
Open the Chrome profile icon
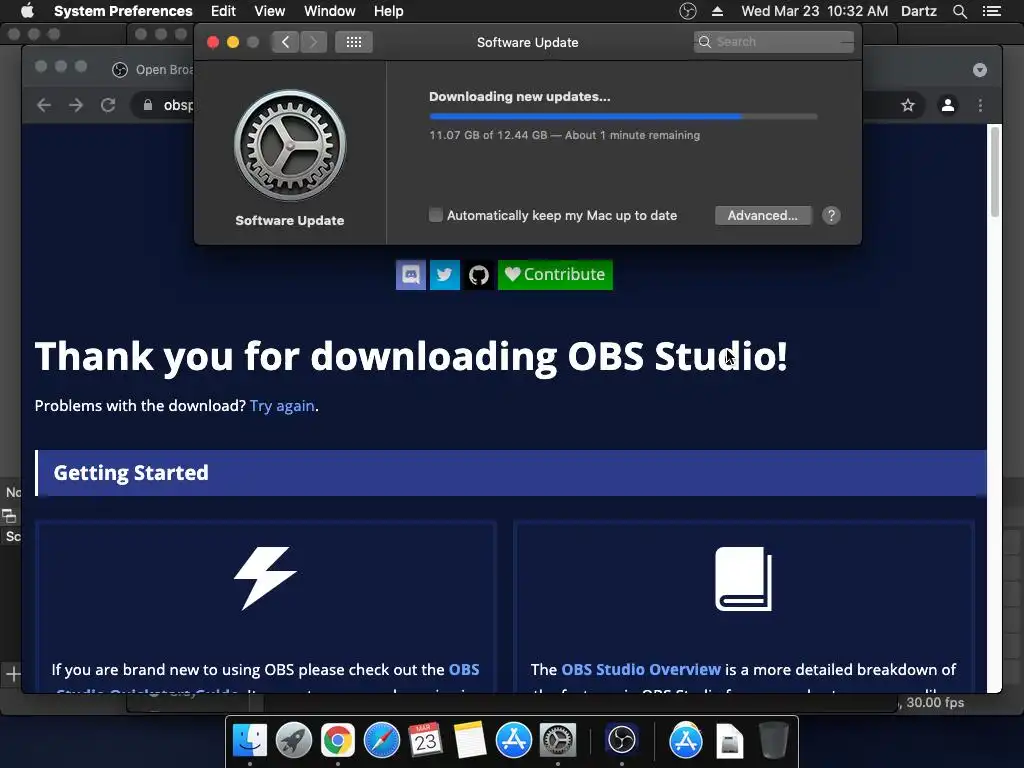[948, 104]
